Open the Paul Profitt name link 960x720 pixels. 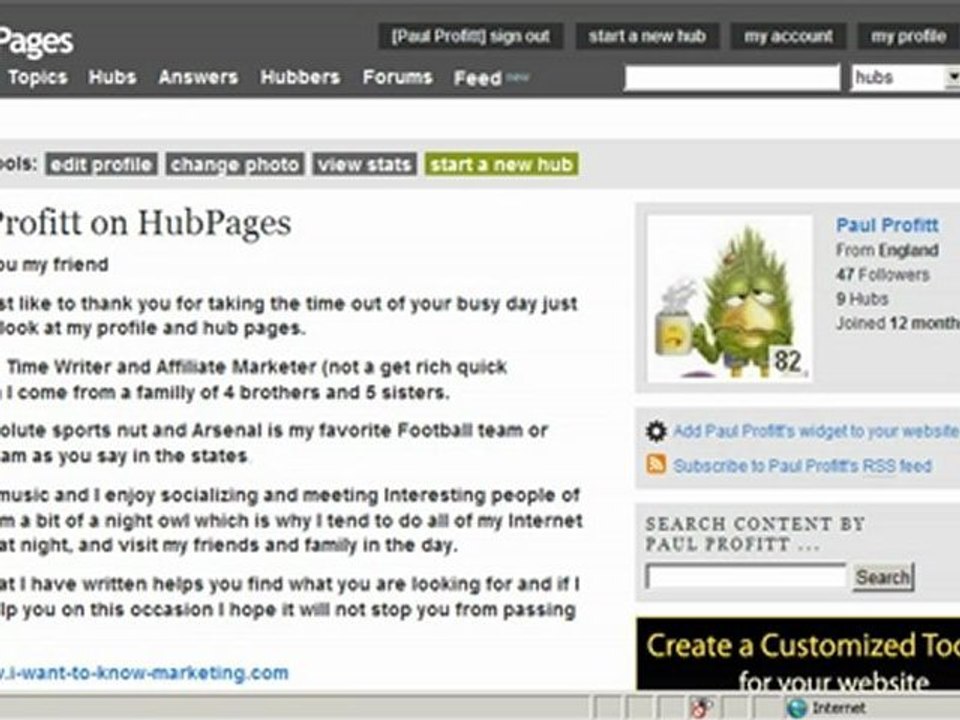point(887,225)
